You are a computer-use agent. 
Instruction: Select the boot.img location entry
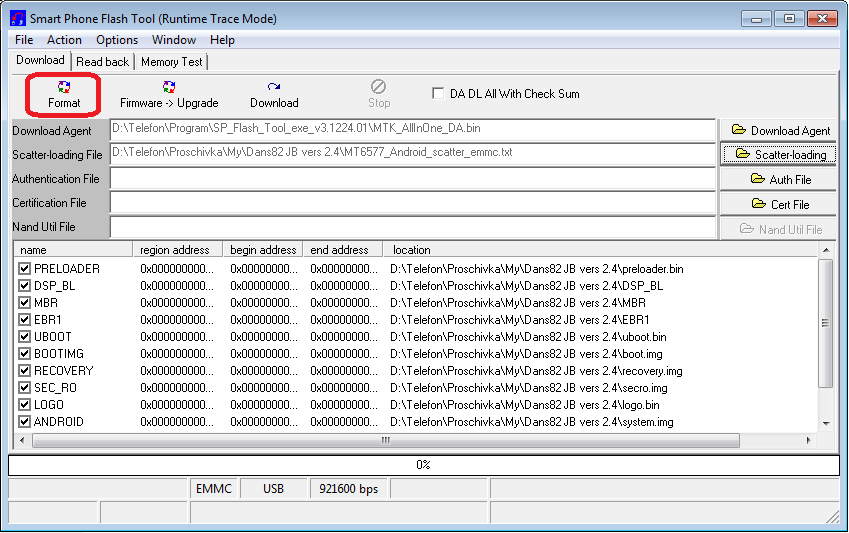tap(526, 354)
